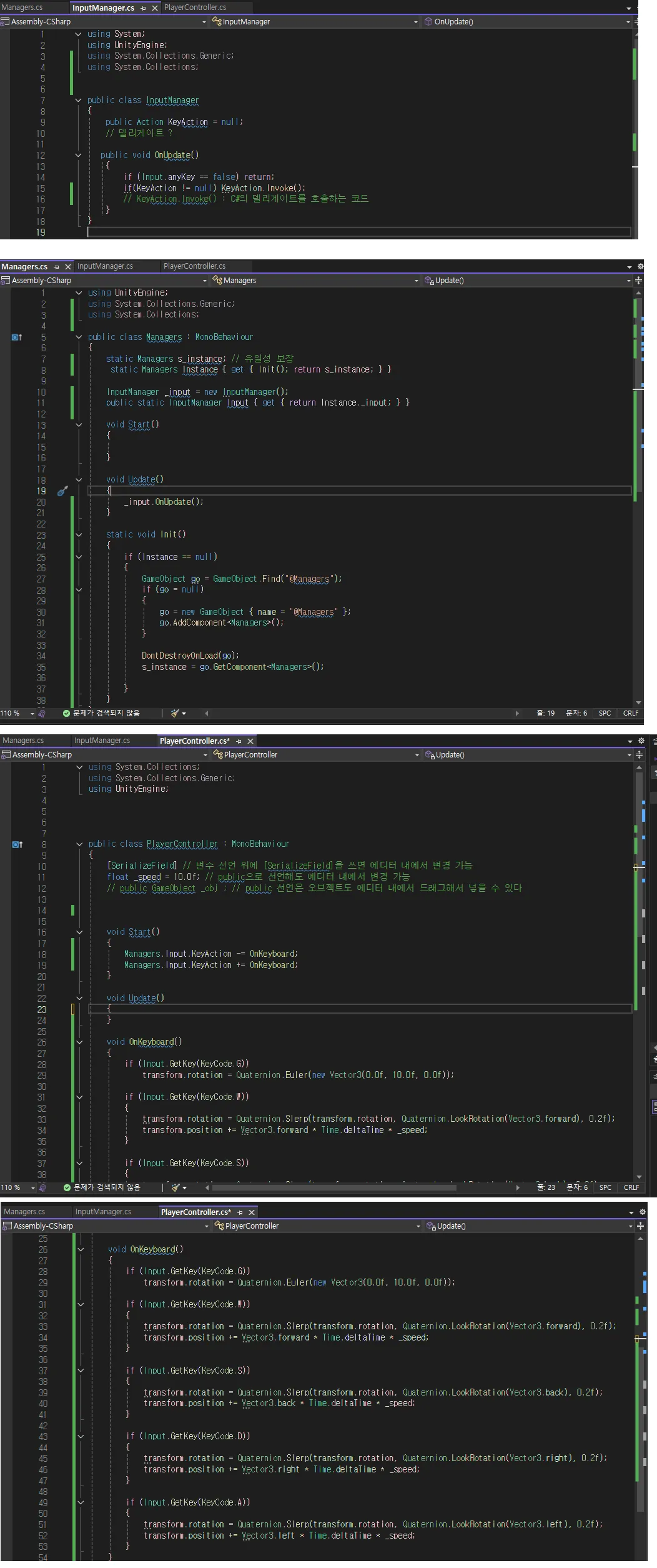
Task: Click the inheritance glyph beside 'class Managers : MonoBehaviour'
Action: (x=17, y=337)
